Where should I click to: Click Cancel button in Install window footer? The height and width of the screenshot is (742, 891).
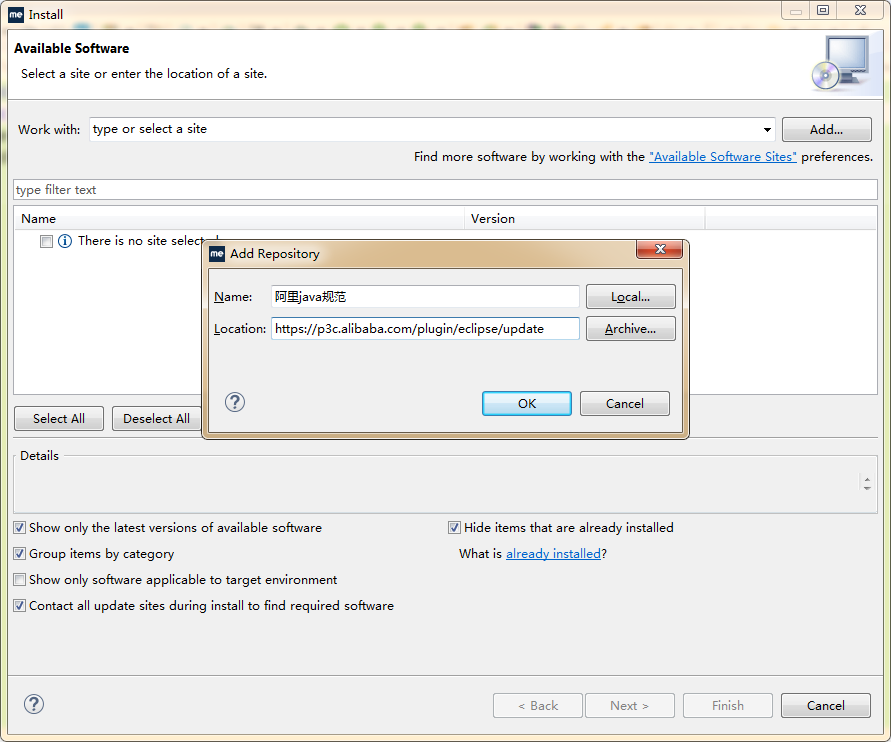(826, 706)
